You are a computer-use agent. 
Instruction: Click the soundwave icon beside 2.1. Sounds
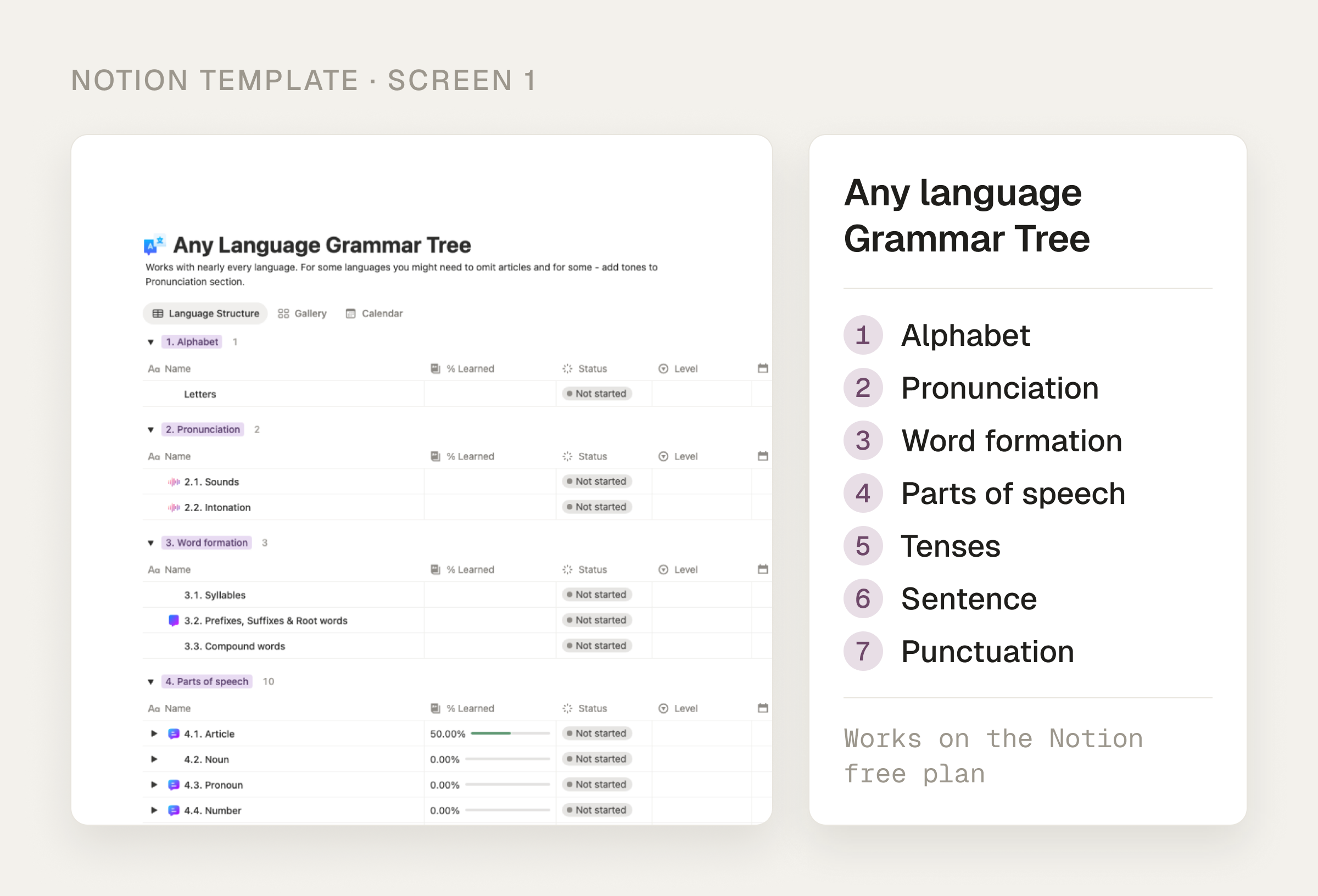tap(174, 482)
